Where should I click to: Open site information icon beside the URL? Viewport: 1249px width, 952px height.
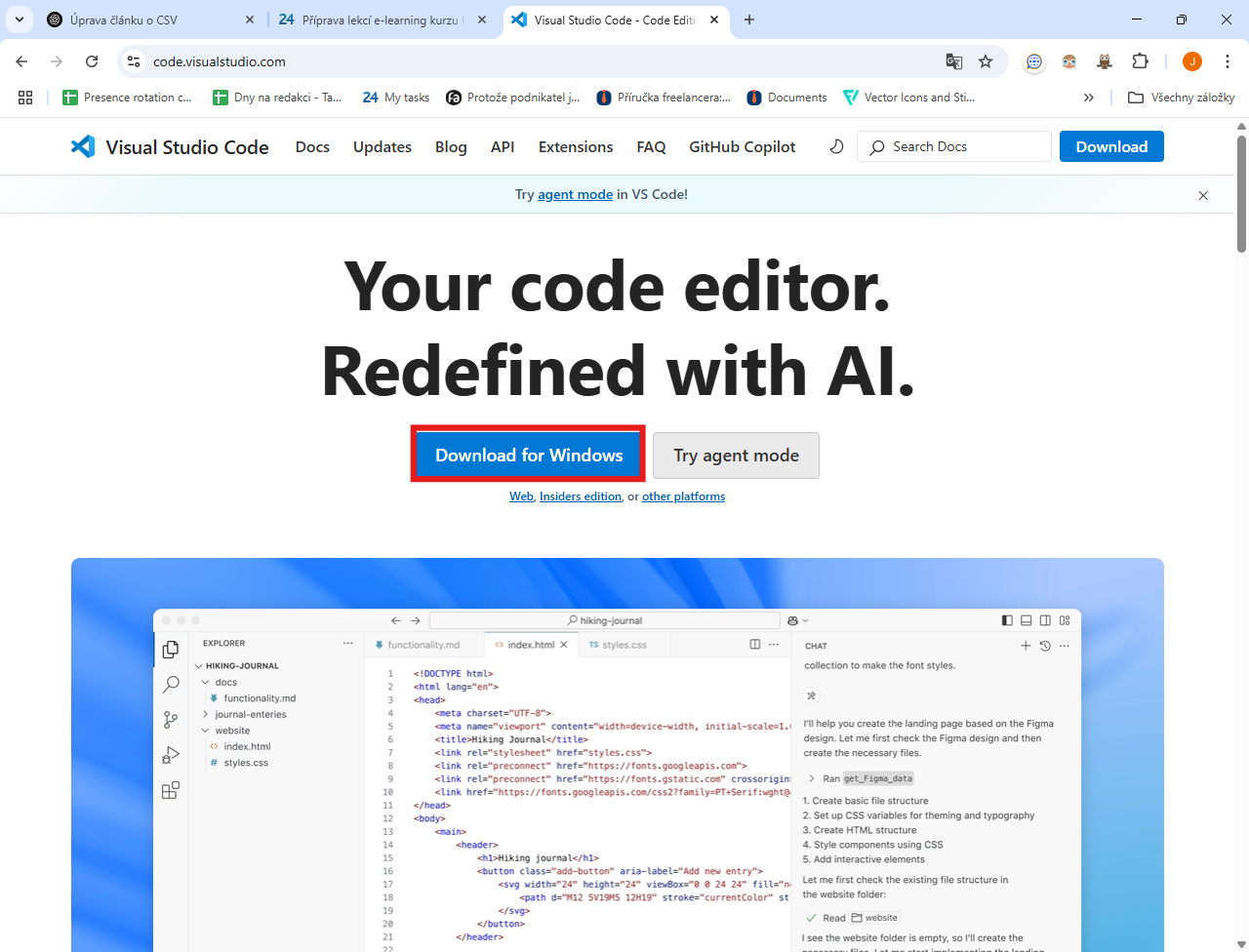[135, 61]
